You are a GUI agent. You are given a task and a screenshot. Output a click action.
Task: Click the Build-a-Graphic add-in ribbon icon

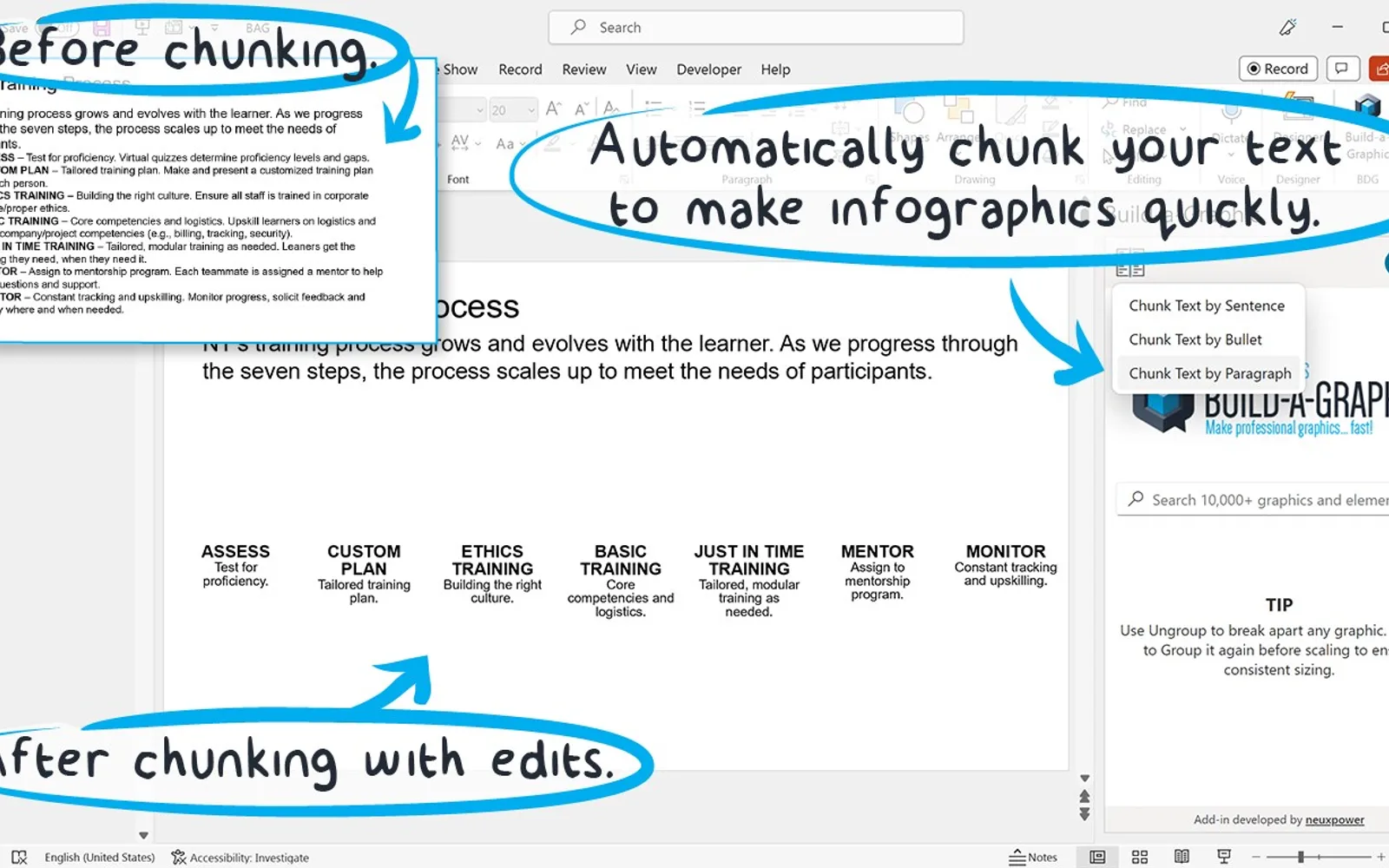[x=1366, y=106]
